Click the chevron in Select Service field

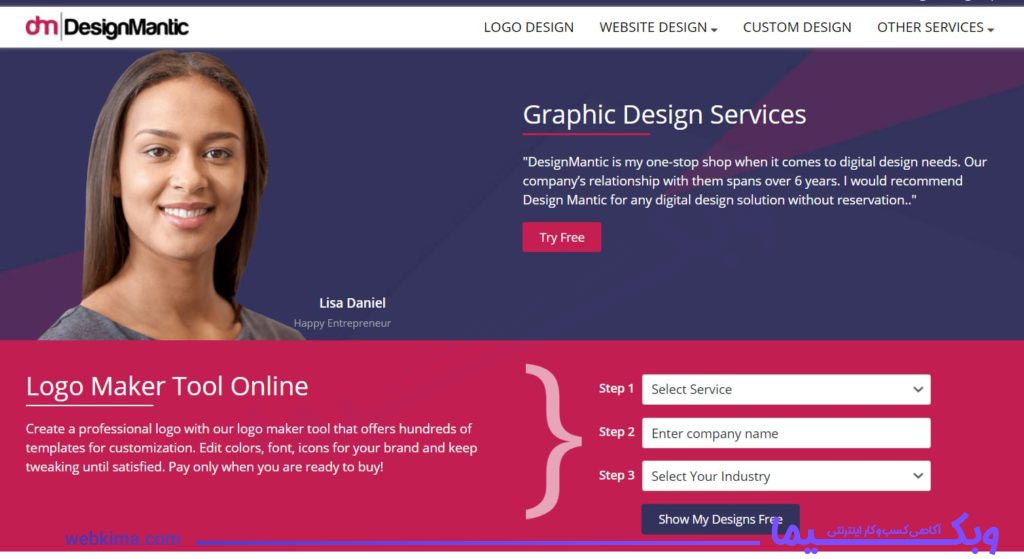tap(918, 389)
